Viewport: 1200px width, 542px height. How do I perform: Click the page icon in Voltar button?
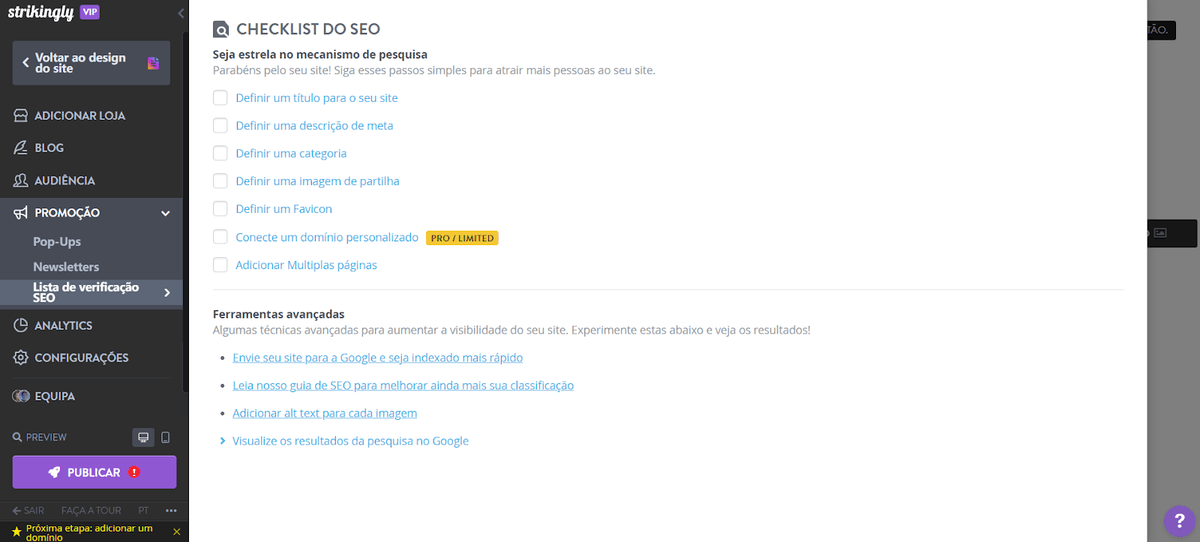coord(153,63)
